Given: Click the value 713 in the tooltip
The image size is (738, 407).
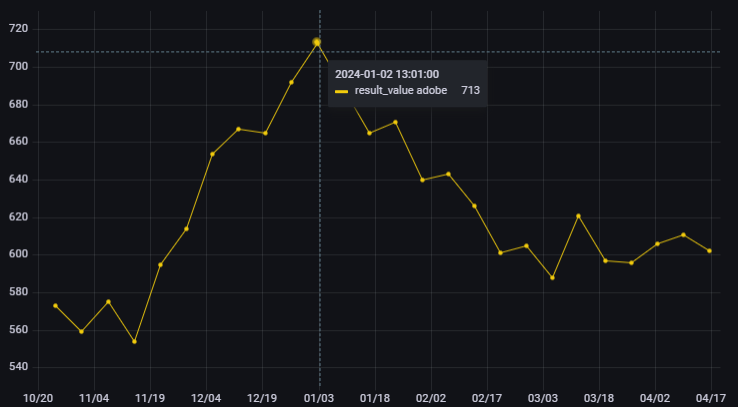Looking at the screenshot, I should [x=471, y=90].
